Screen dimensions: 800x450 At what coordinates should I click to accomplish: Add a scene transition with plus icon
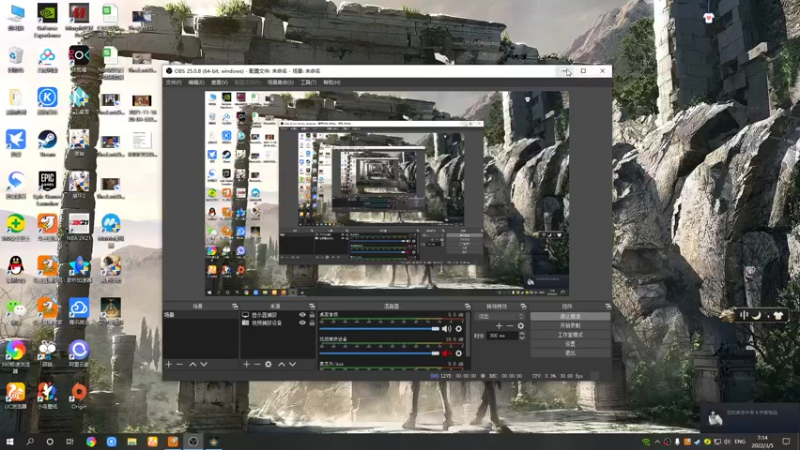click(499, 326)
